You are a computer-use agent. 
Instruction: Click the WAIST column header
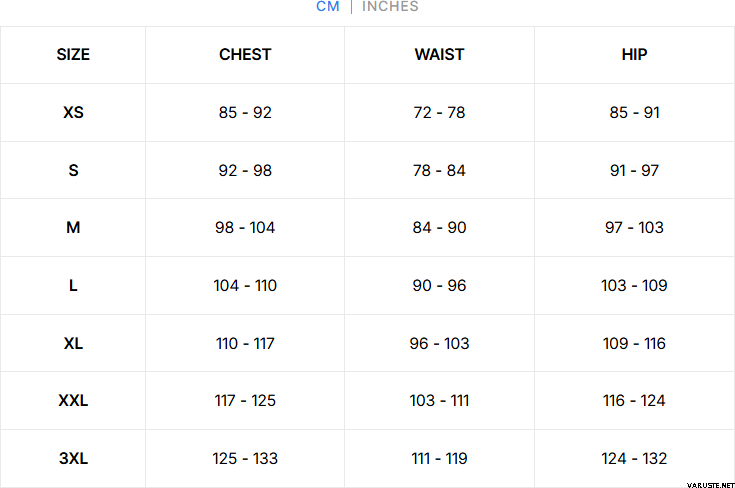pos(439,55)
